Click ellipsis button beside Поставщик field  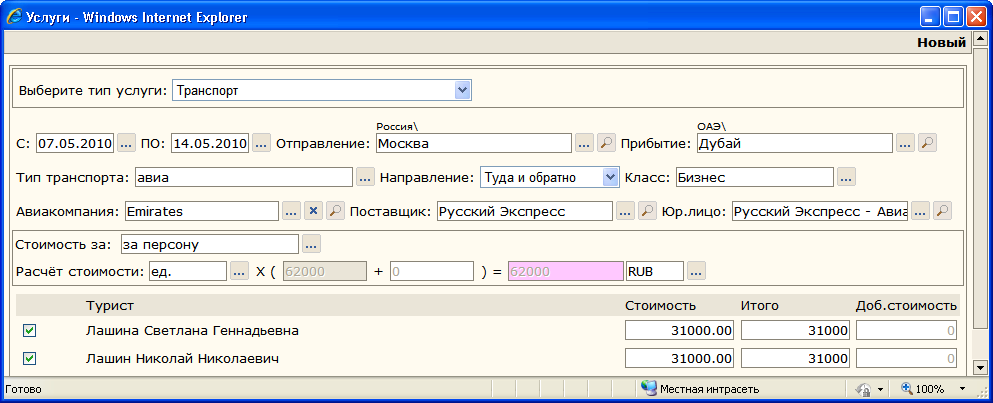coord(626,212)
